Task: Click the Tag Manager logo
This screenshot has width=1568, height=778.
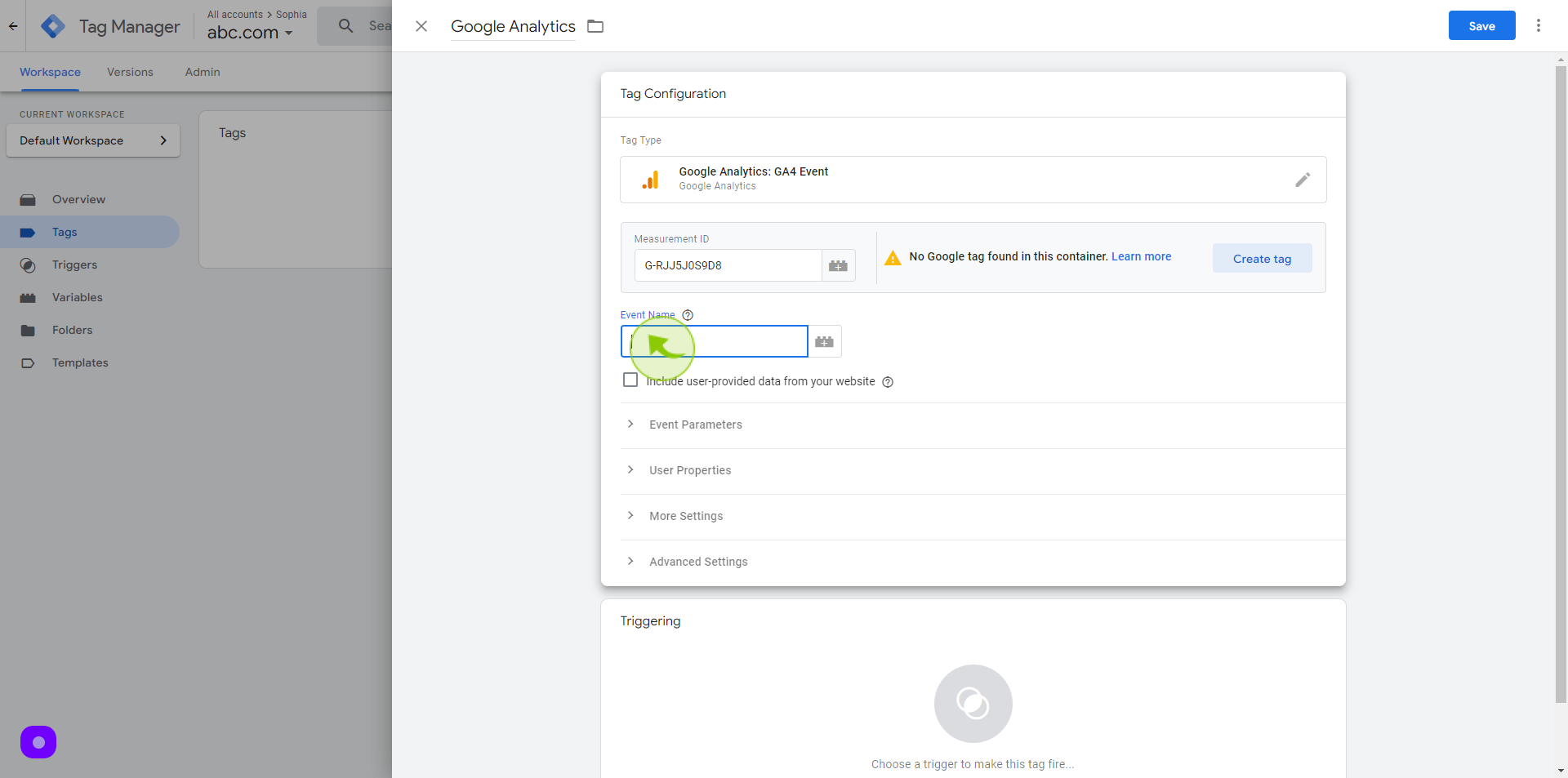Action: (x=53, y=26)
